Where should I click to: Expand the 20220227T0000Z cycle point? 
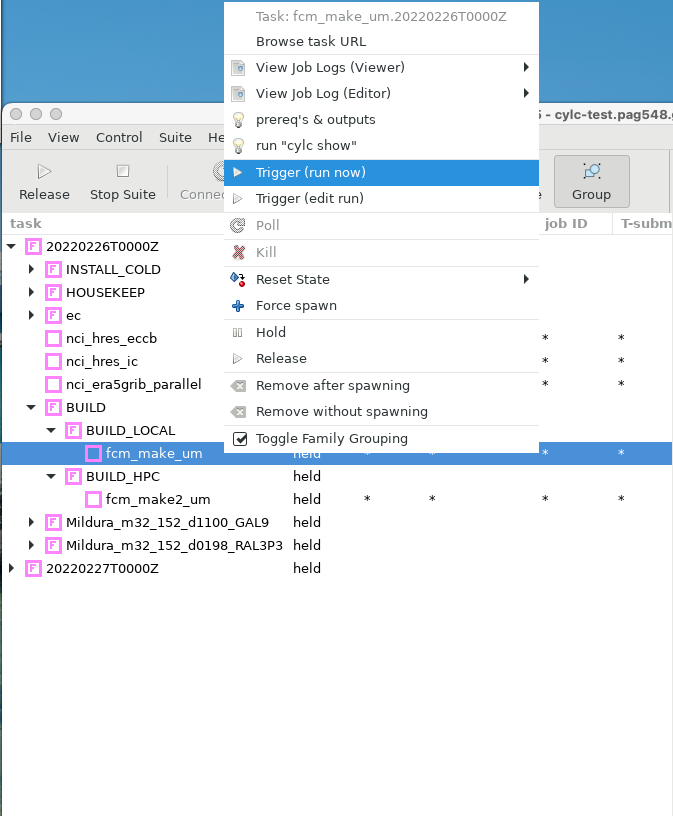(x=12, y=568)
